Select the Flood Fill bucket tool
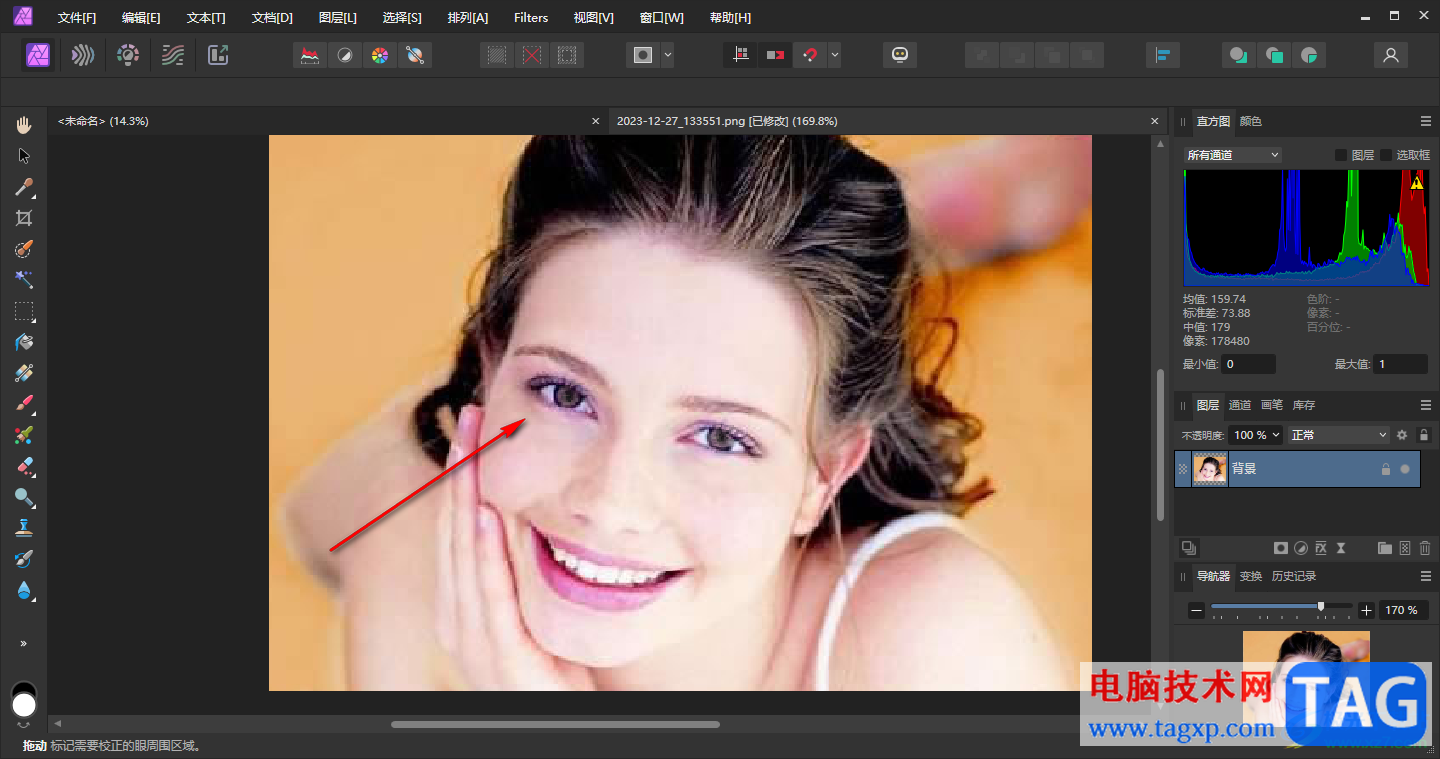1440x759 pixels. 24,342
